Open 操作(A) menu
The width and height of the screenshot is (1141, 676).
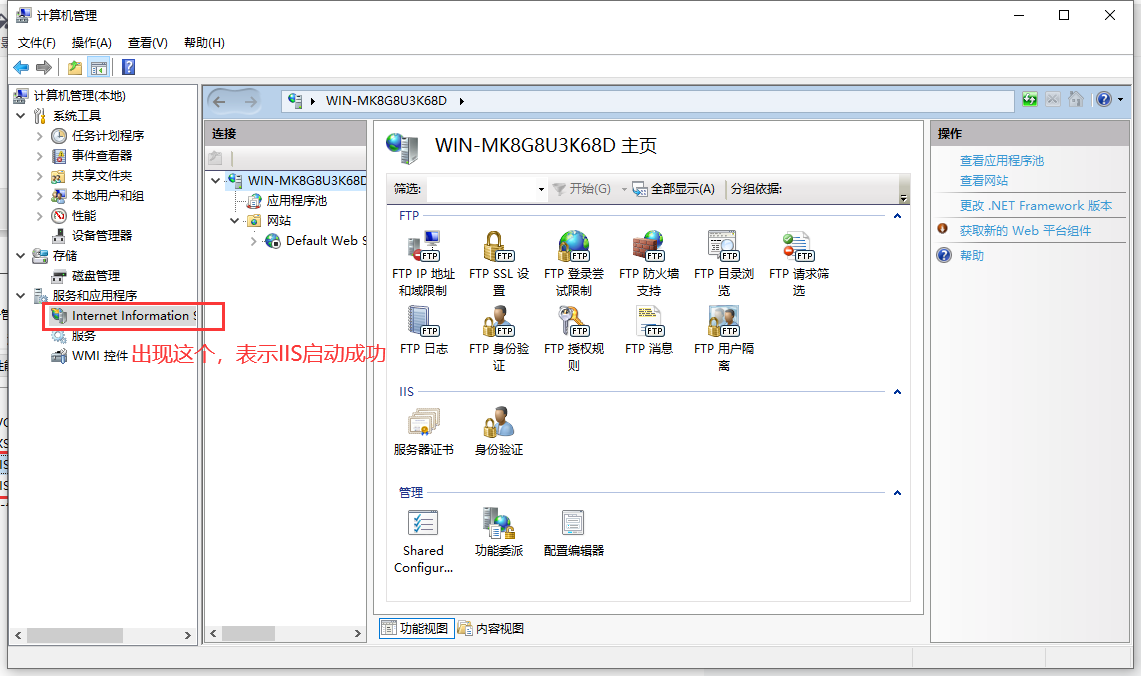point(92,43)
